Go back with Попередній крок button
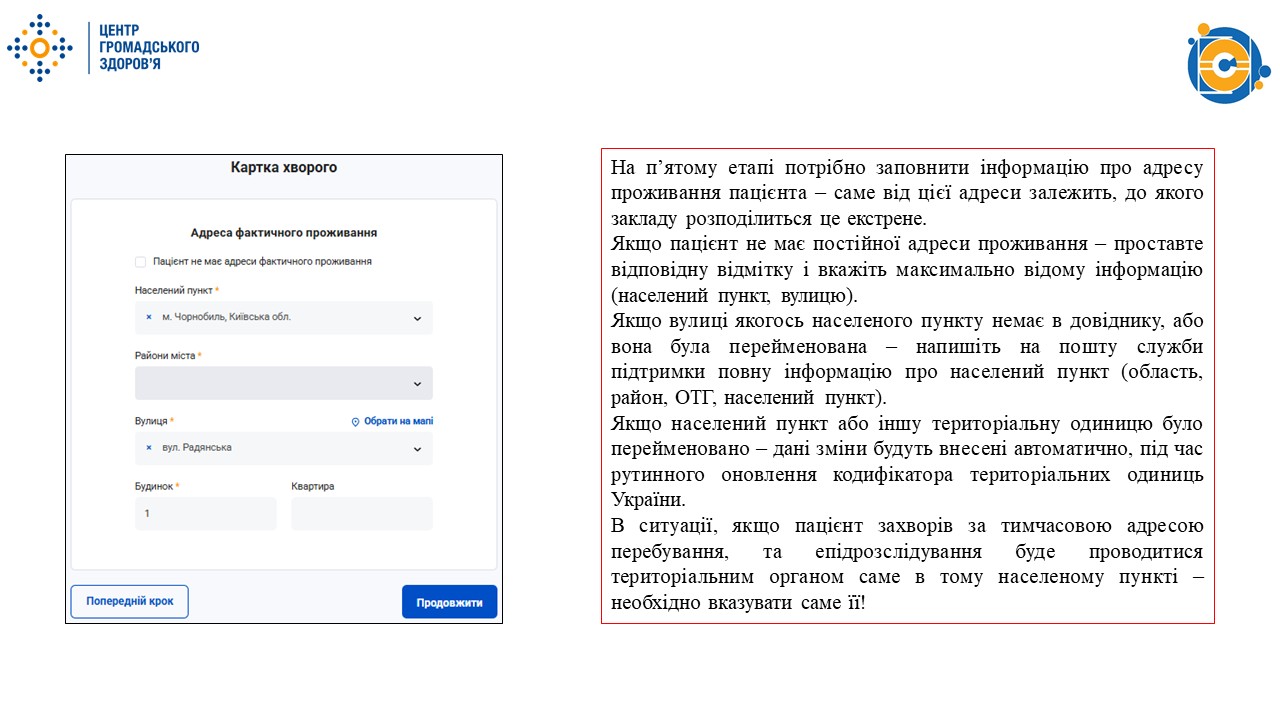This screenshot has width=1280, height=720. tap(129, 601)
